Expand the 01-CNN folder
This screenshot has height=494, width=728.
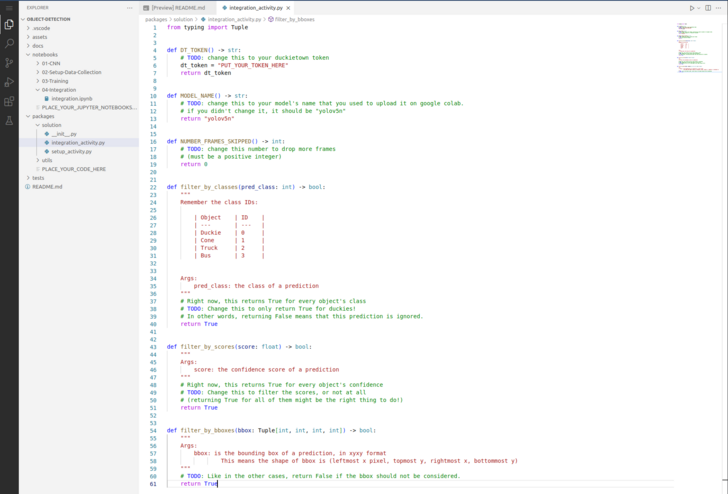(x=51, y=63)
